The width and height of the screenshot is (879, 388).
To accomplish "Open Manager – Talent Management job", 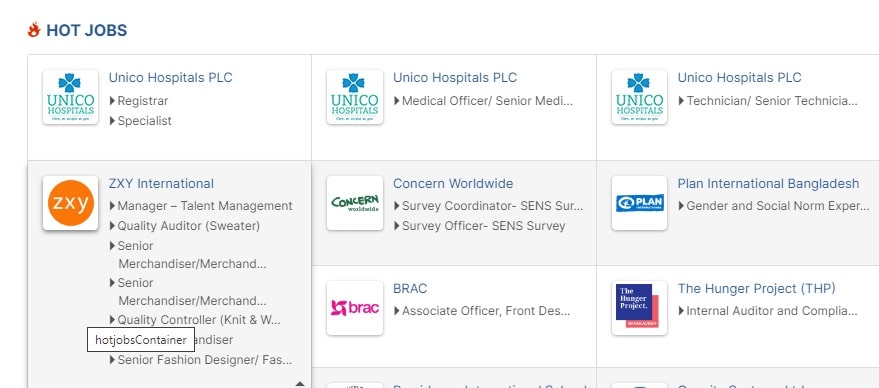I will tap(205, 206).
